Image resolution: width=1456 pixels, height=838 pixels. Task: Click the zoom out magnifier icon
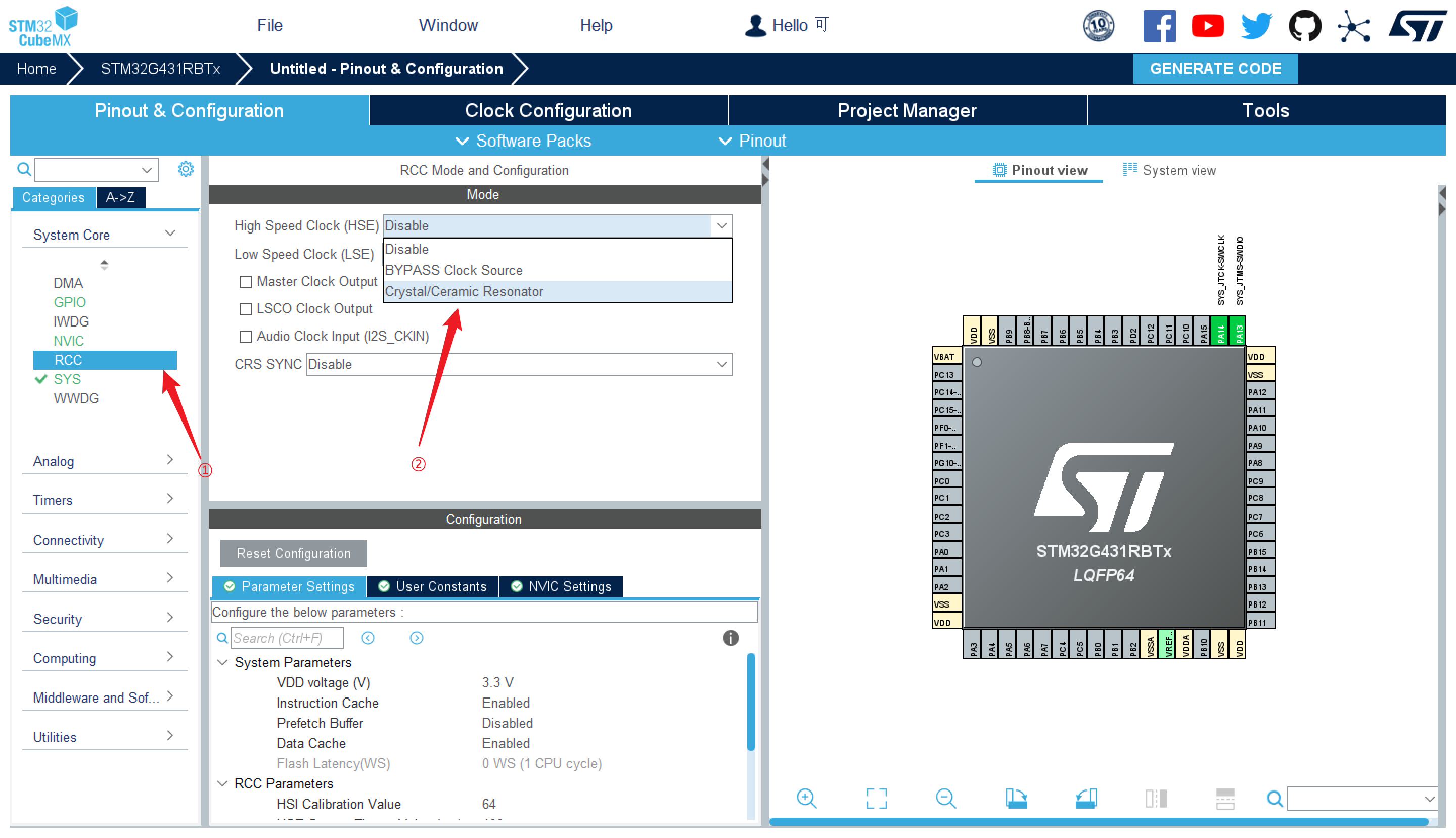click(x=945, y=798)
